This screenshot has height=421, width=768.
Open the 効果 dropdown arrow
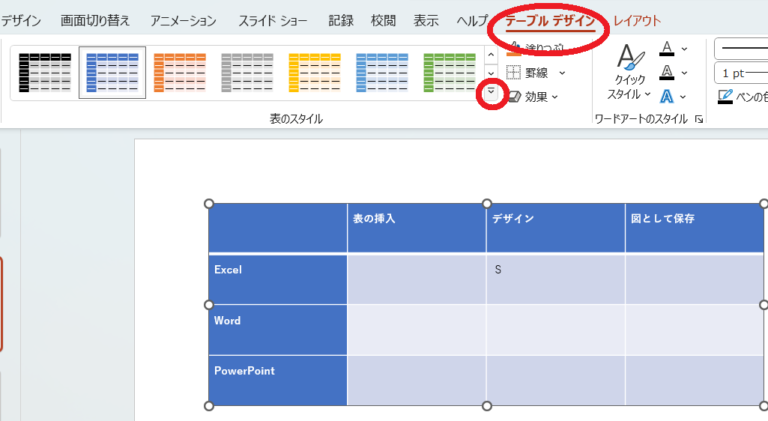(x=554, y=97)
